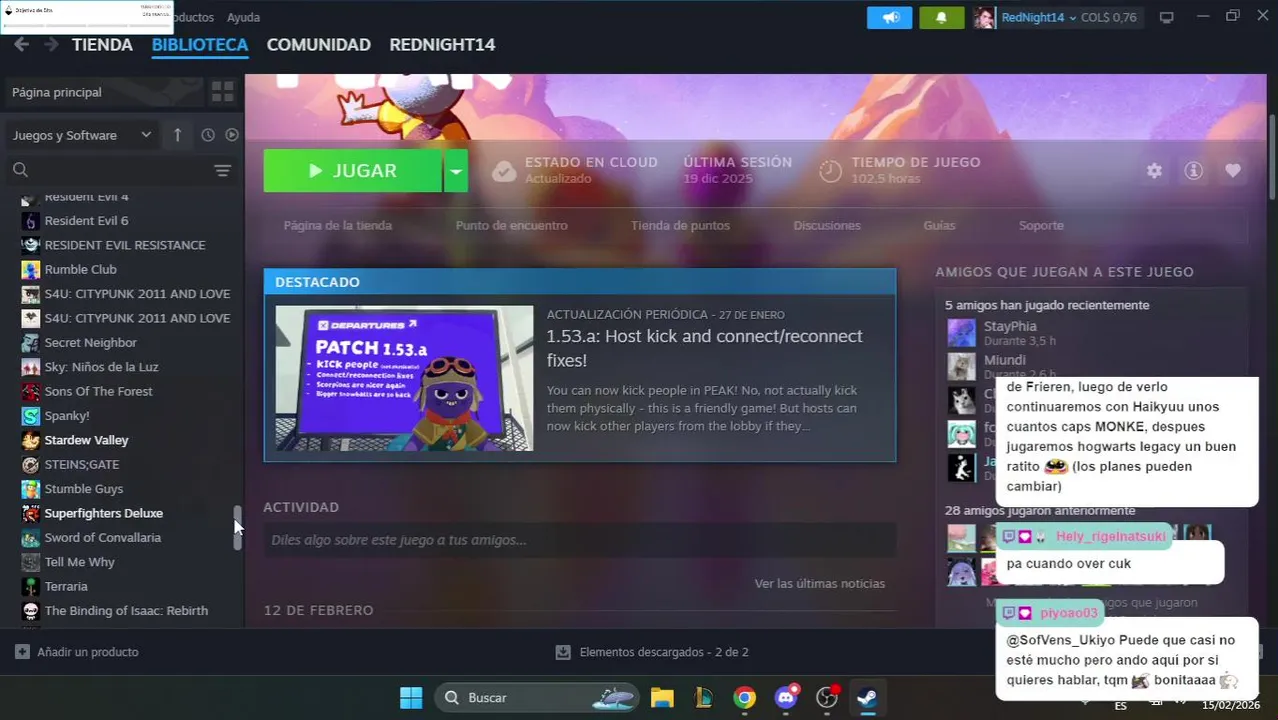The image size is (1278, 720).
Task: Click the cloud status icon
Action: (504, 171)
